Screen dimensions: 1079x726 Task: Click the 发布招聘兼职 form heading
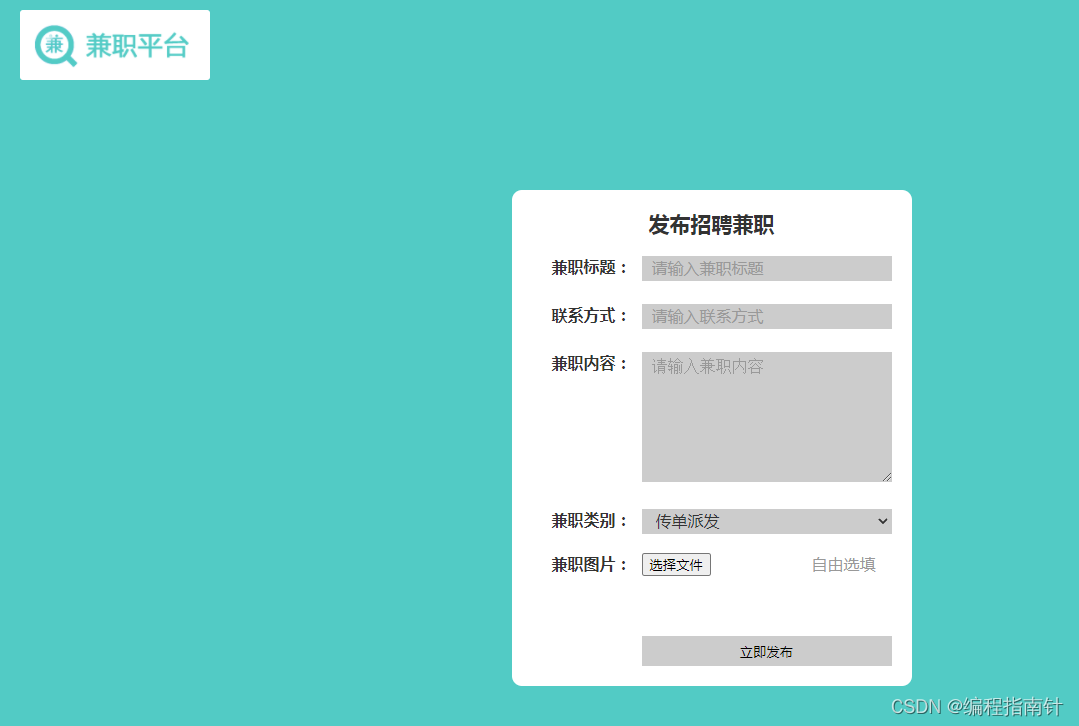coord(712,225)
